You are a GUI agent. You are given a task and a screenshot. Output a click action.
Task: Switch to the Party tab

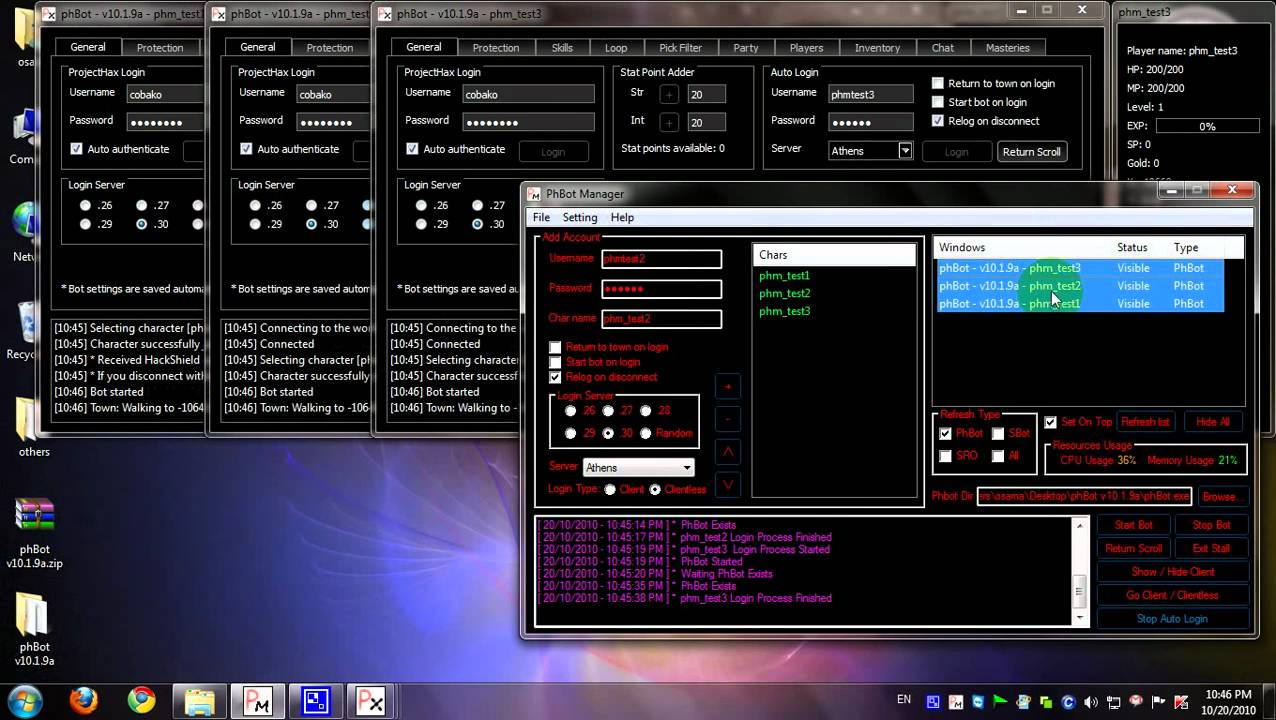tap(745, 47)
